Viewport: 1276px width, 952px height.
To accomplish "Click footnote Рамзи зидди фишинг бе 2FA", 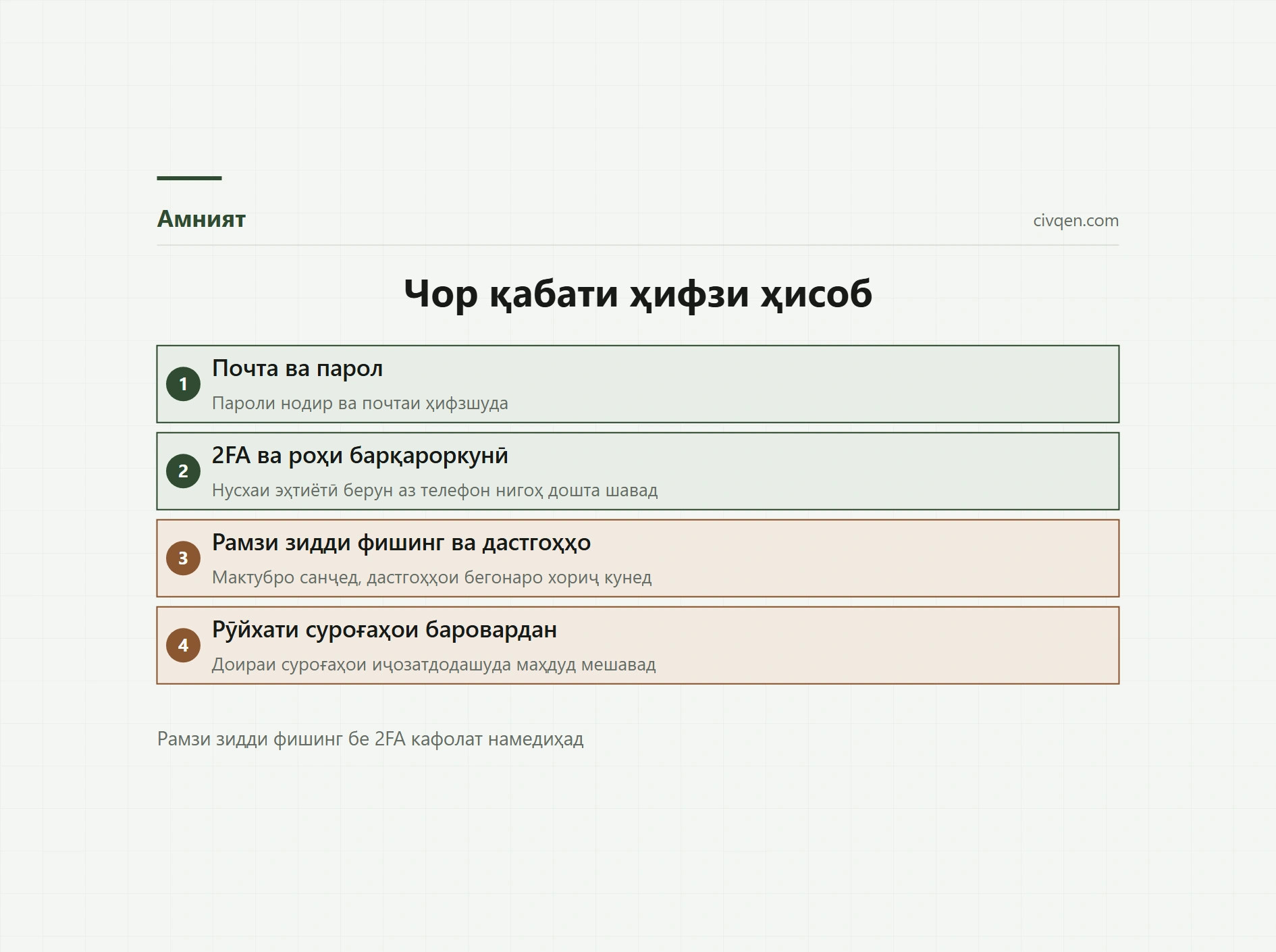I will click(x=371, y=739).
